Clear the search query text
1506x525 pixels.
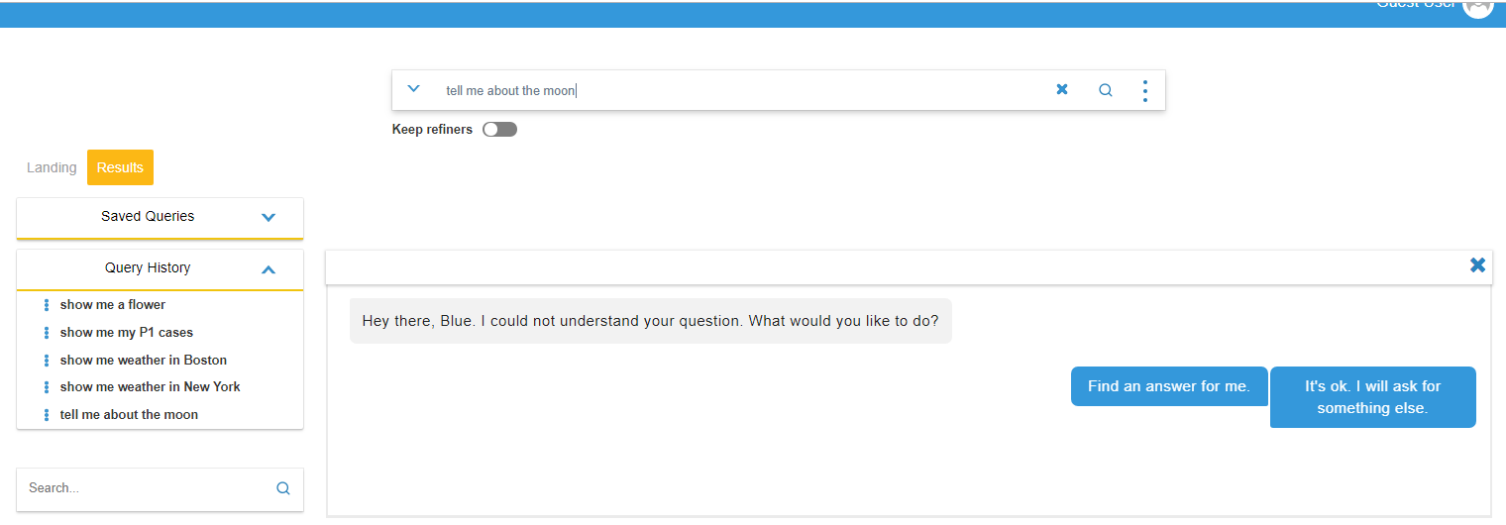(1062, 90)
